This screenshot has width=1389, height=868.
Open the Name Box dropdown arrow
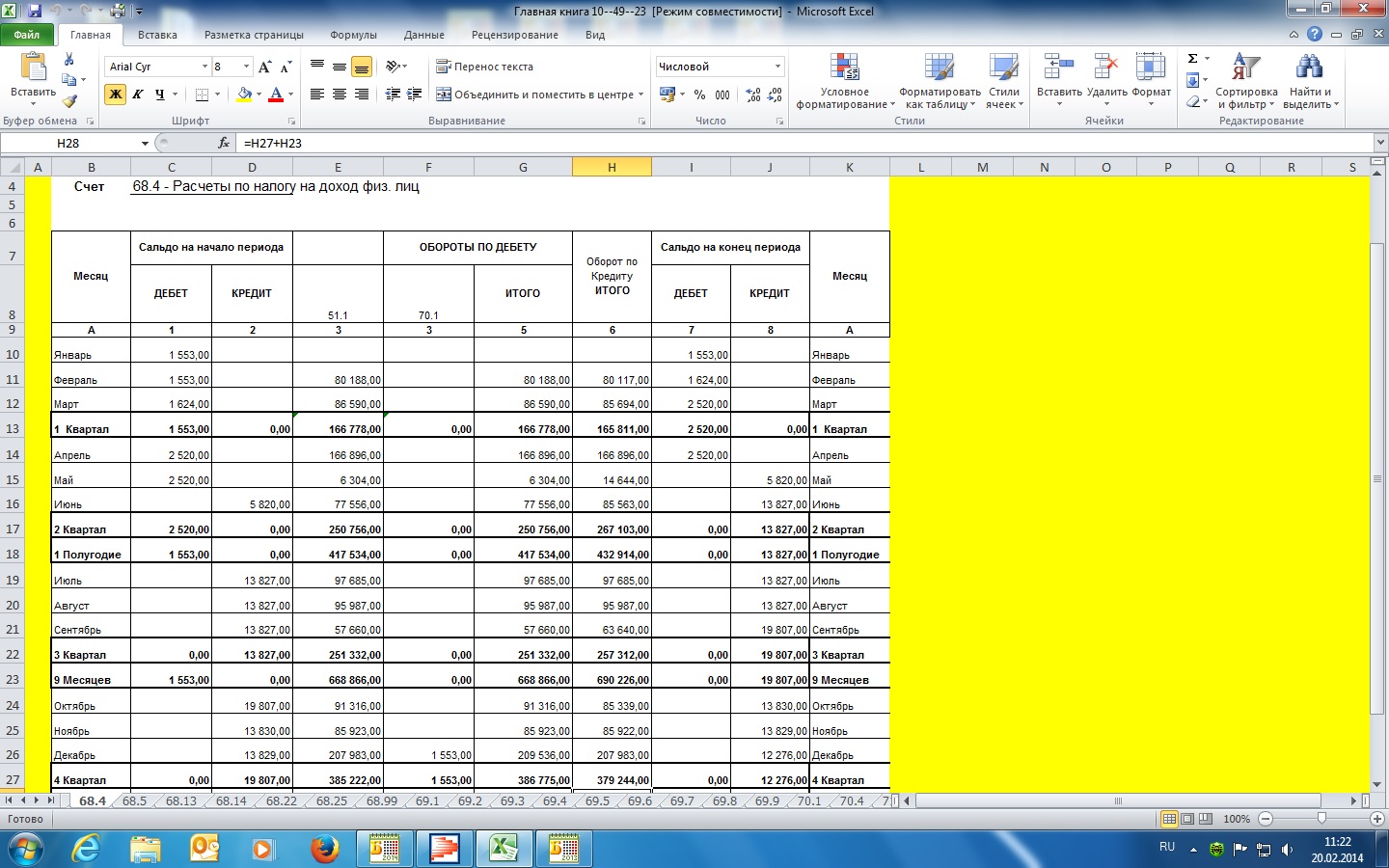coord(145,144)
